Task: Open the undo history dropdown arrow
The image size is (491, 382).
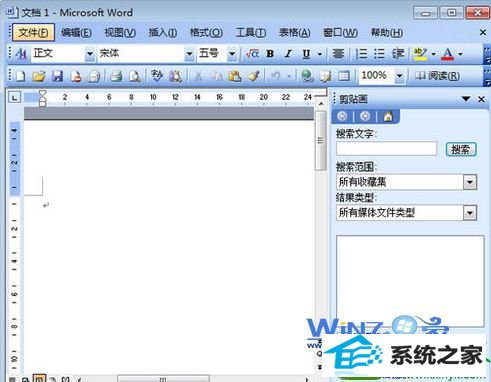Action: (289, 76)
